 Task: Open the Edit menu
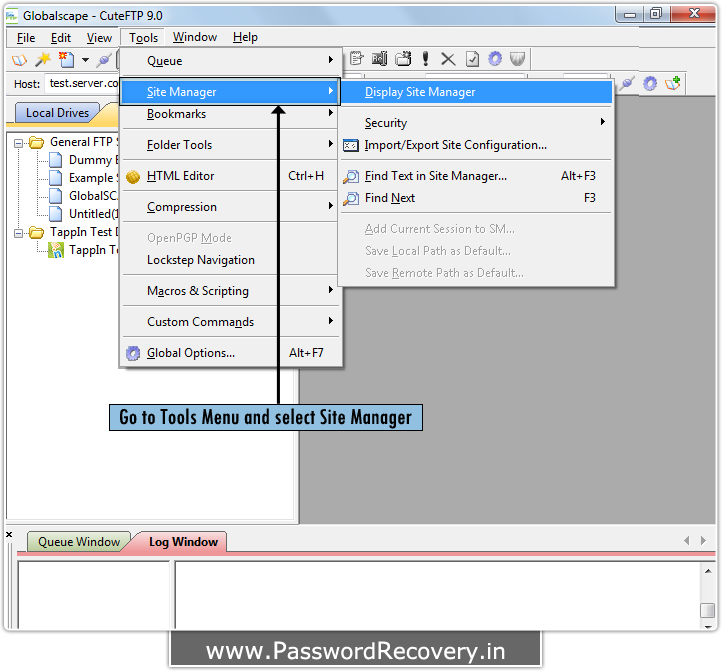61,38
